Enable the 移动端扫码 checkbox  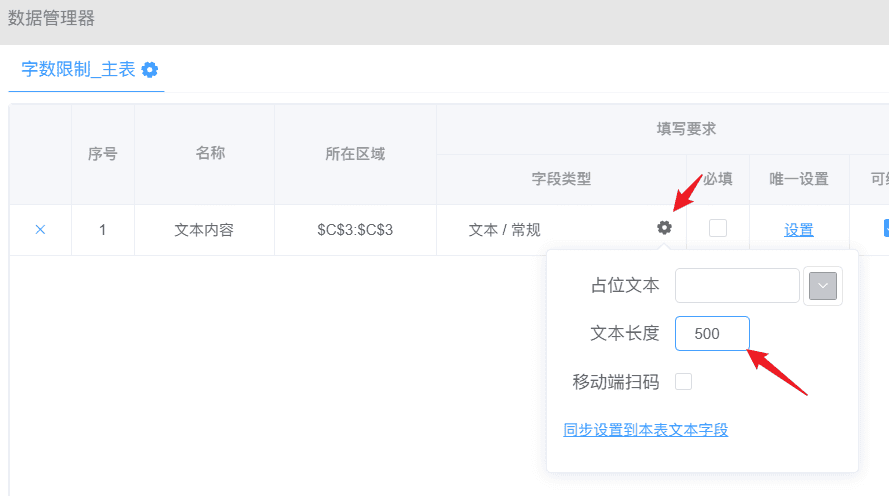[683, 381]
